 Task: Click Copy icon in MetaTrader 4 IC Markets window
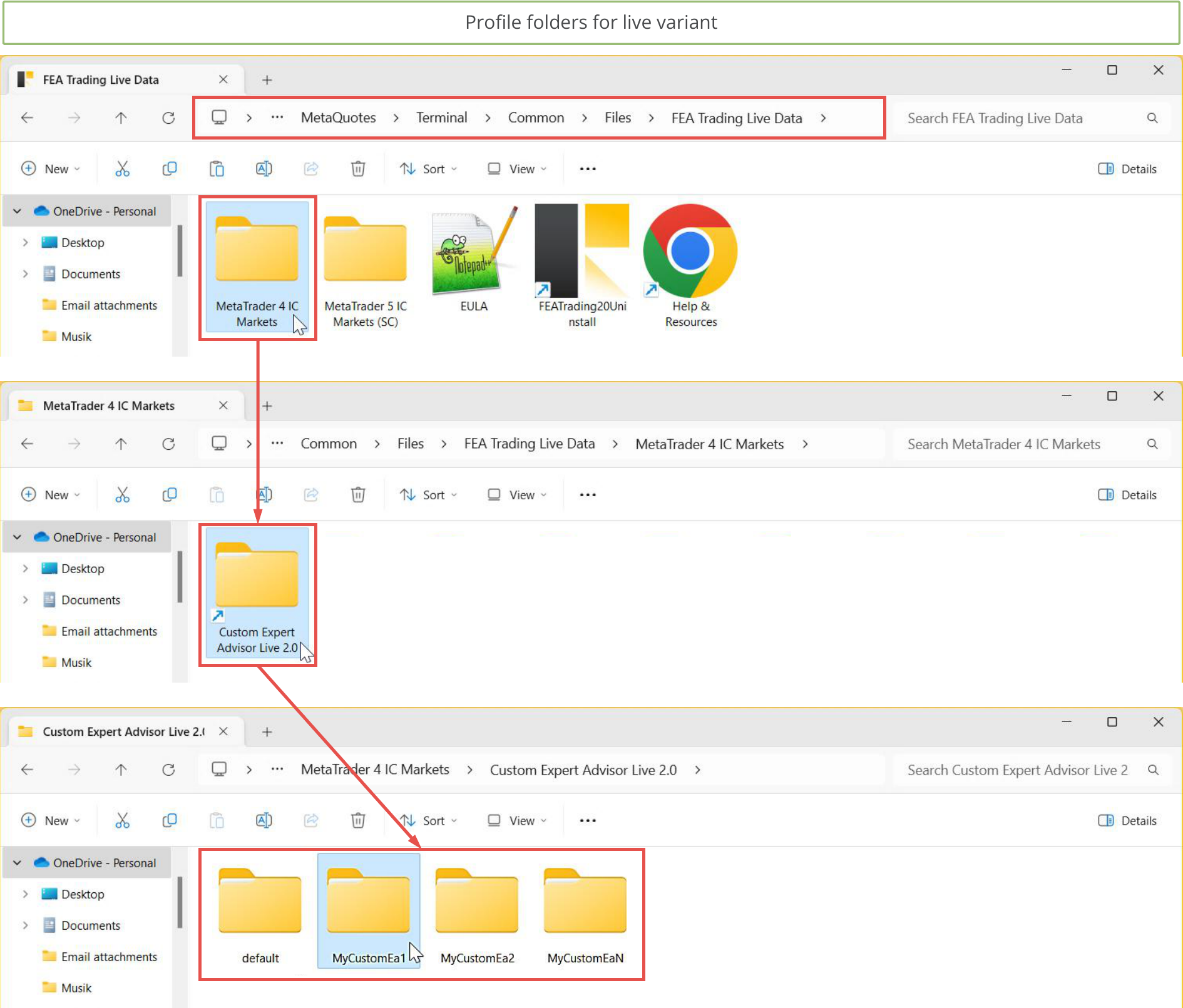click(170, 495)
